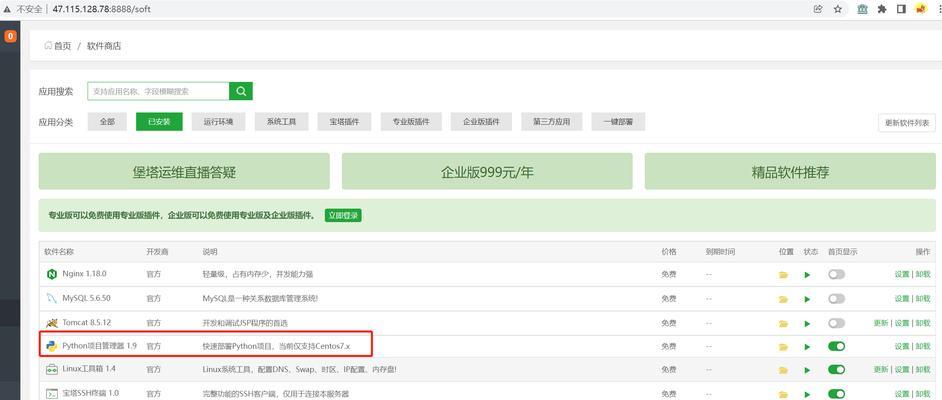Disable homepage display for Linux工具箱
Viewport: 942px width, 400px height.
click(x=836, y=369)
